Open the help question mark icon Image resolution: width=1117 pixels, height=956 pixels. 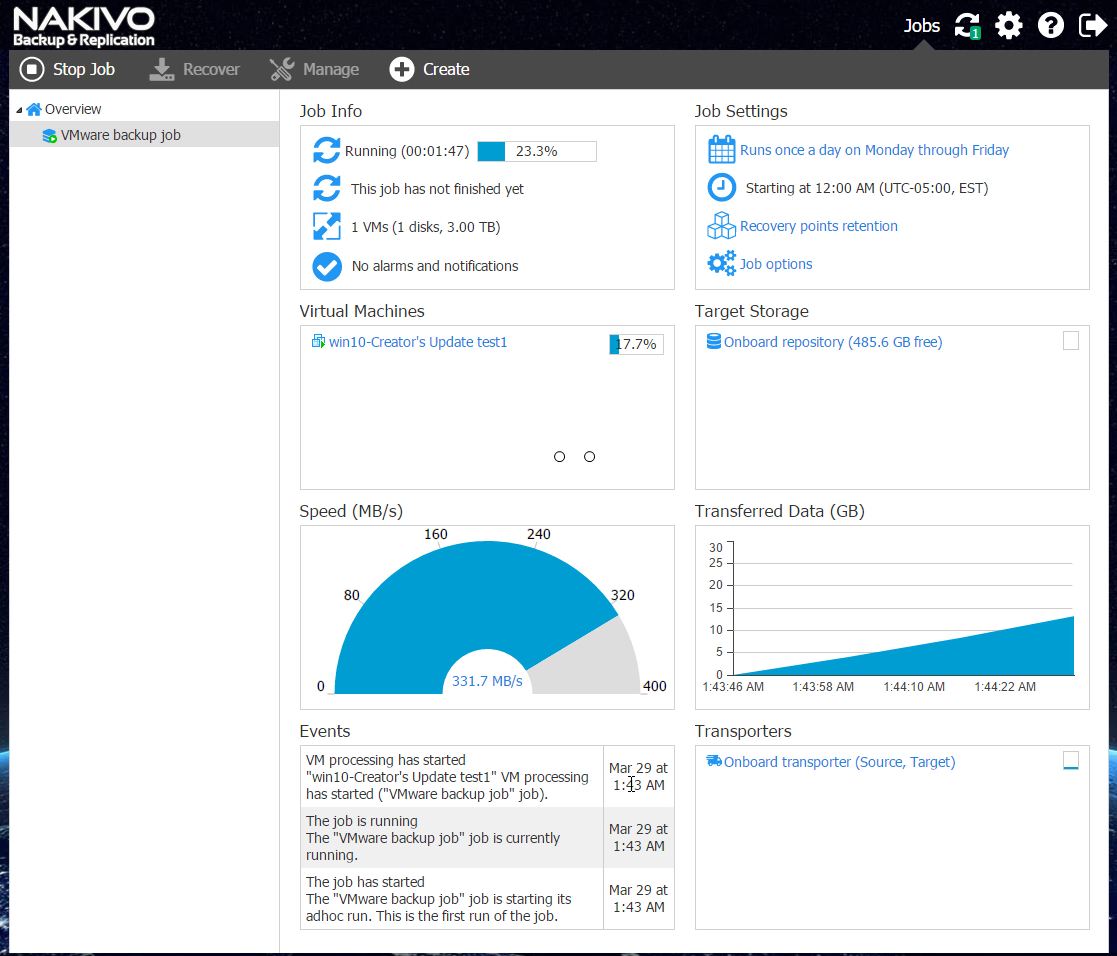(x=1051, y=26)
